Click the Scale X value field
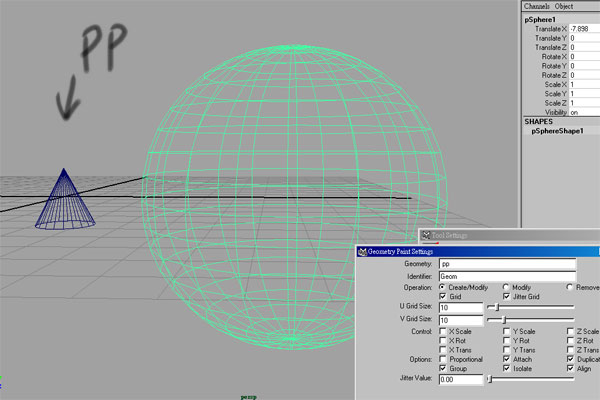 [x=584, y=84]
